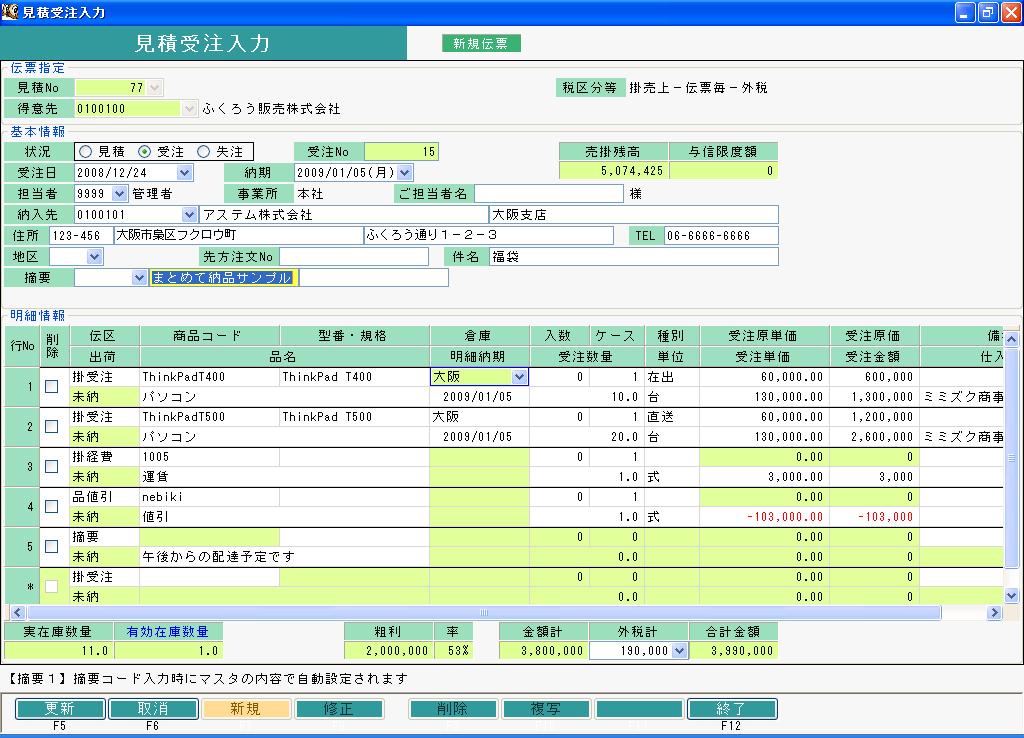Open the 見積No dropdown
Viewport: 1024px width, 738px height.
(155, 88)
